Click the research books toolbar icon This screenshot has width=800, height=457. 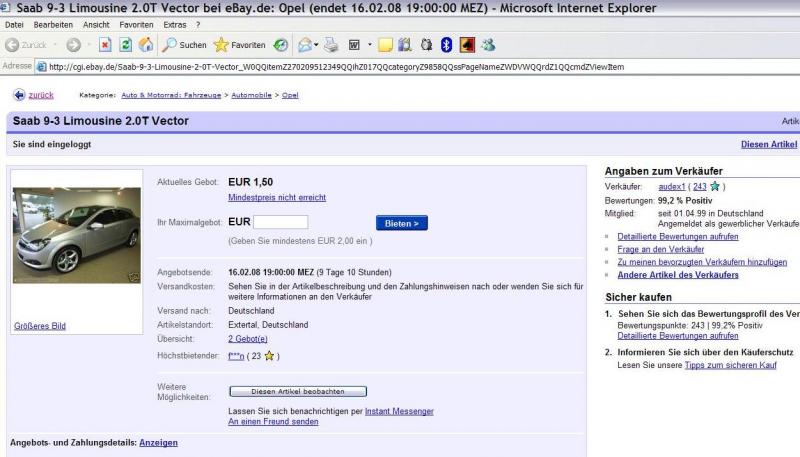pos(405,45)
